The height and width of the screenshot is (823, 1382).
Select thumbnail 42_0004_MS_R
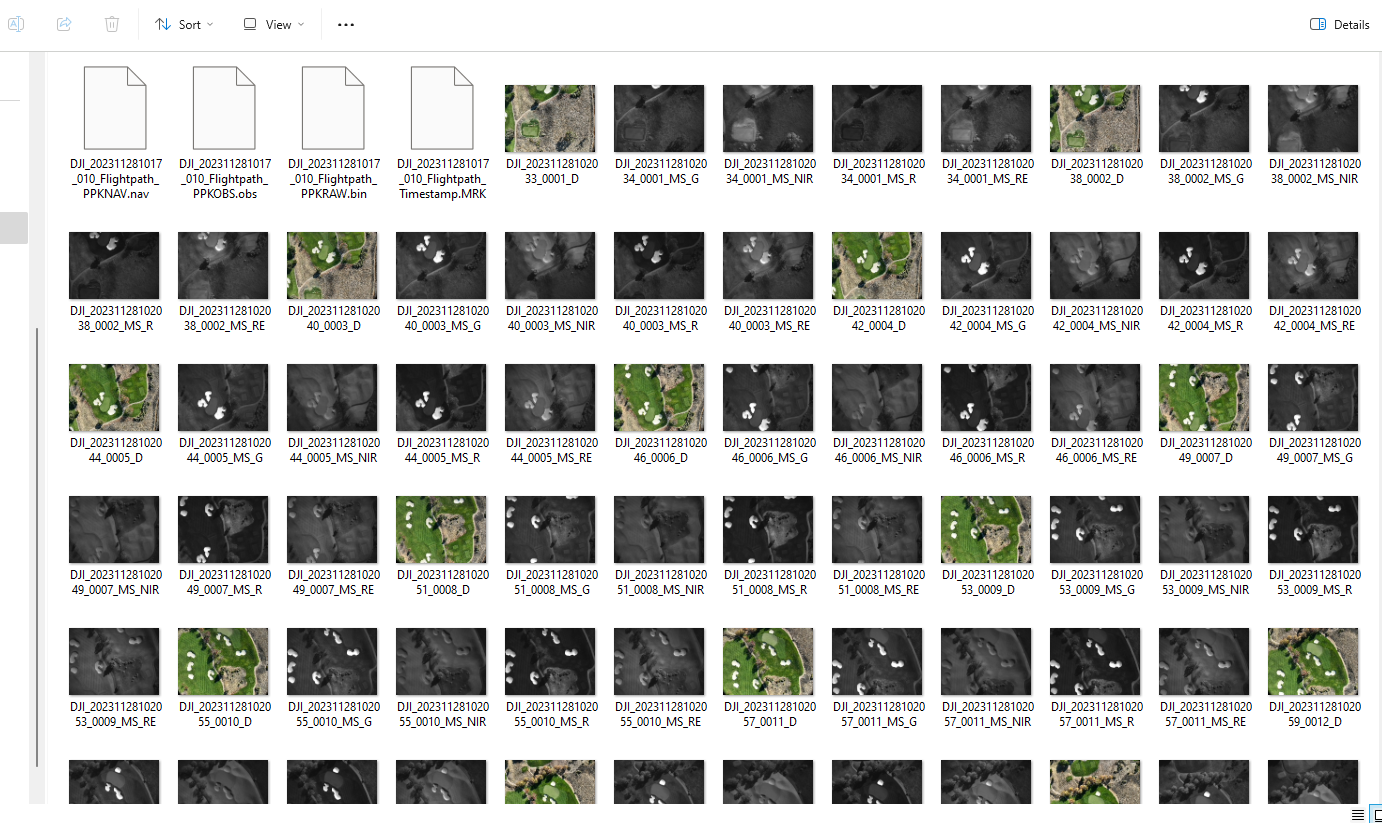[x=1204, y=266]
